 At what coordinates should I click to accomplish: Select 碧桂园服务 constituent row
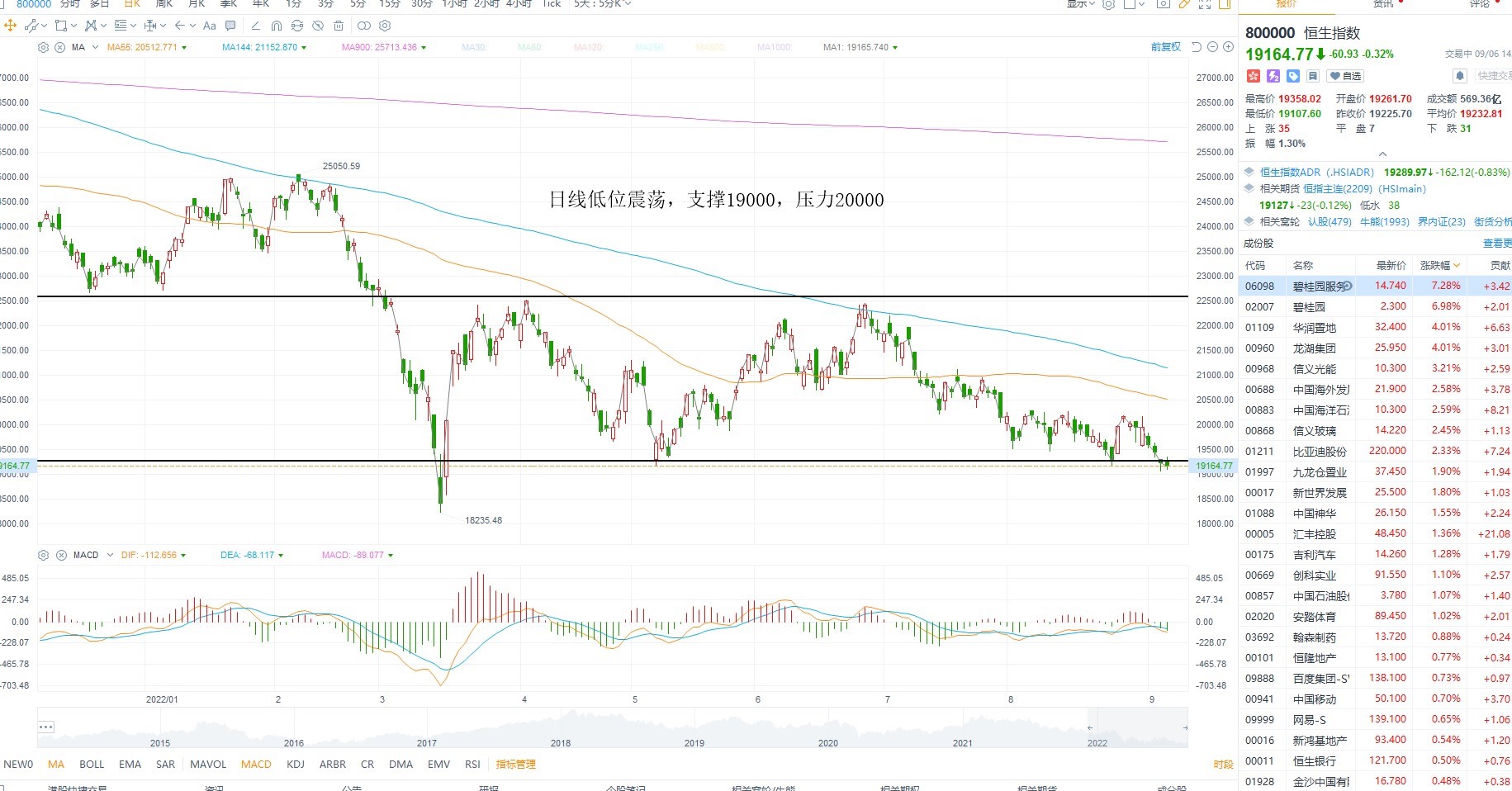[x=1375, y=286]
